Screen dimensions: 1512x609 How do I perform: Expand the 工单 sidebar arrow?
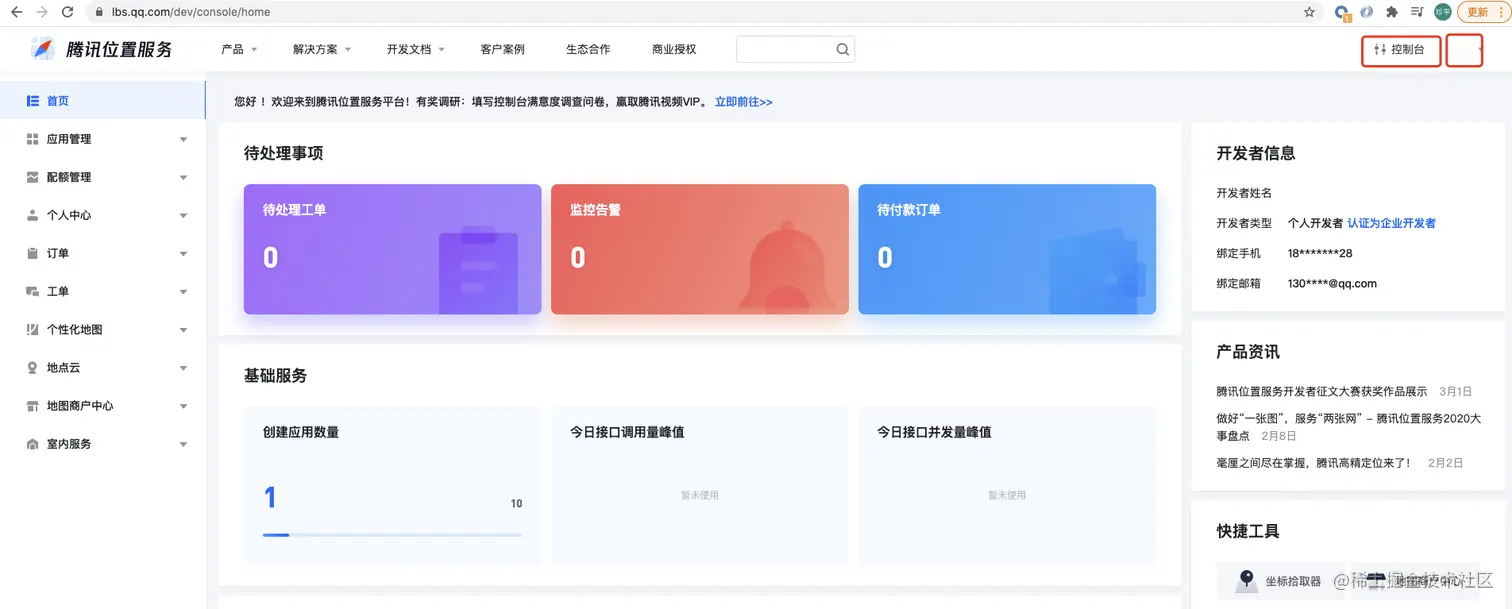(x=183, y=291)
